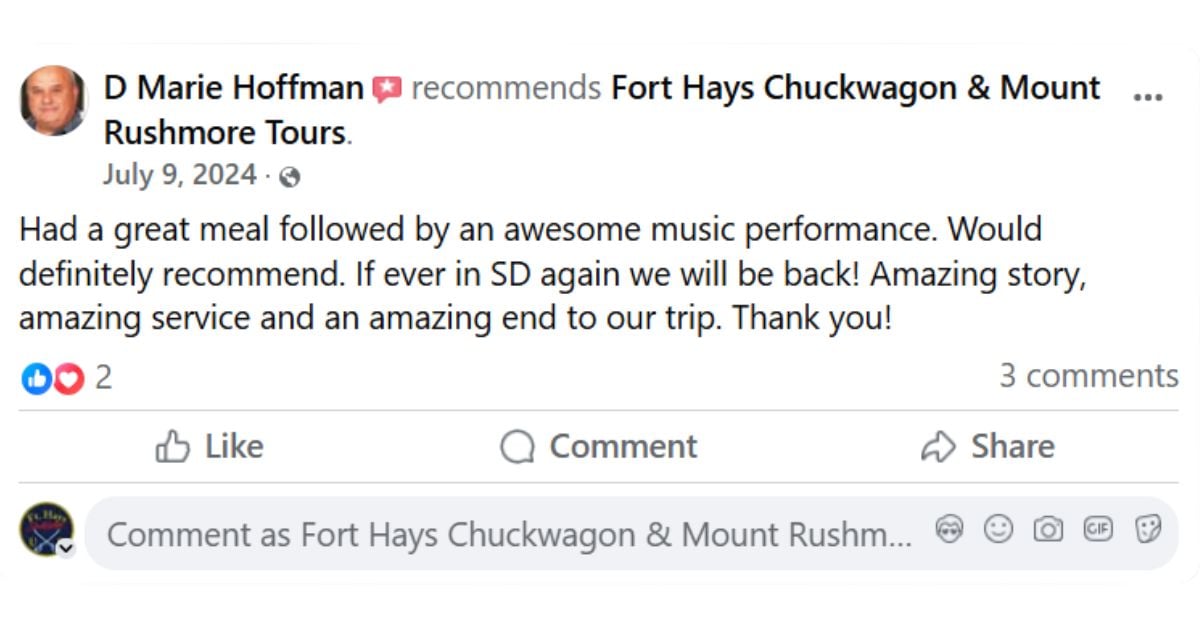The image size is (1200, 630).
Task: Click the comment input field
Action: coord(500,534)
